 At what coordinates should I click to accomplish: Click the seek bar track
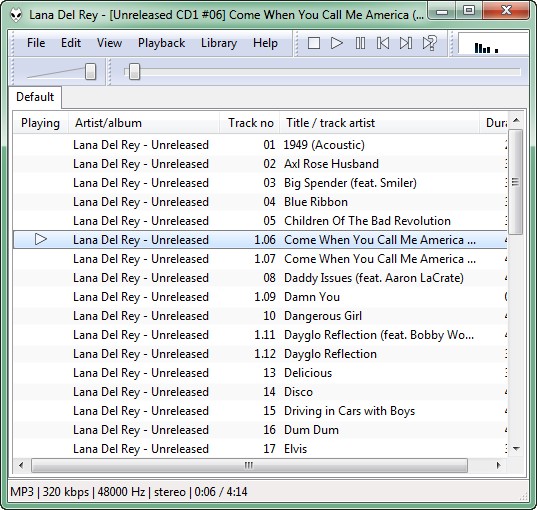(x=323, y=72)
